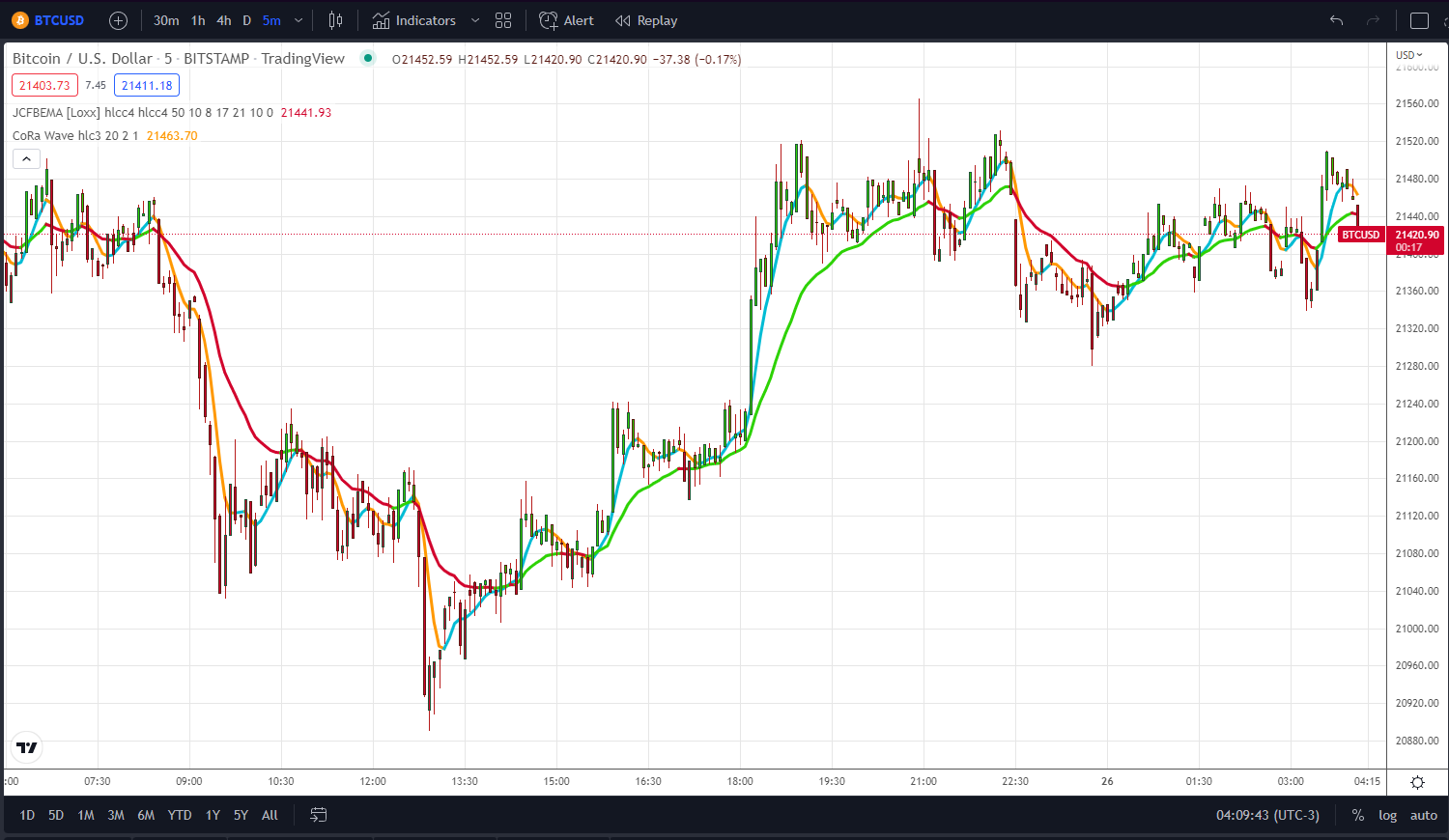This screenshot has height=840, width=1449.
Task: Click the green market status dot
Action: [x=368, y=58]
